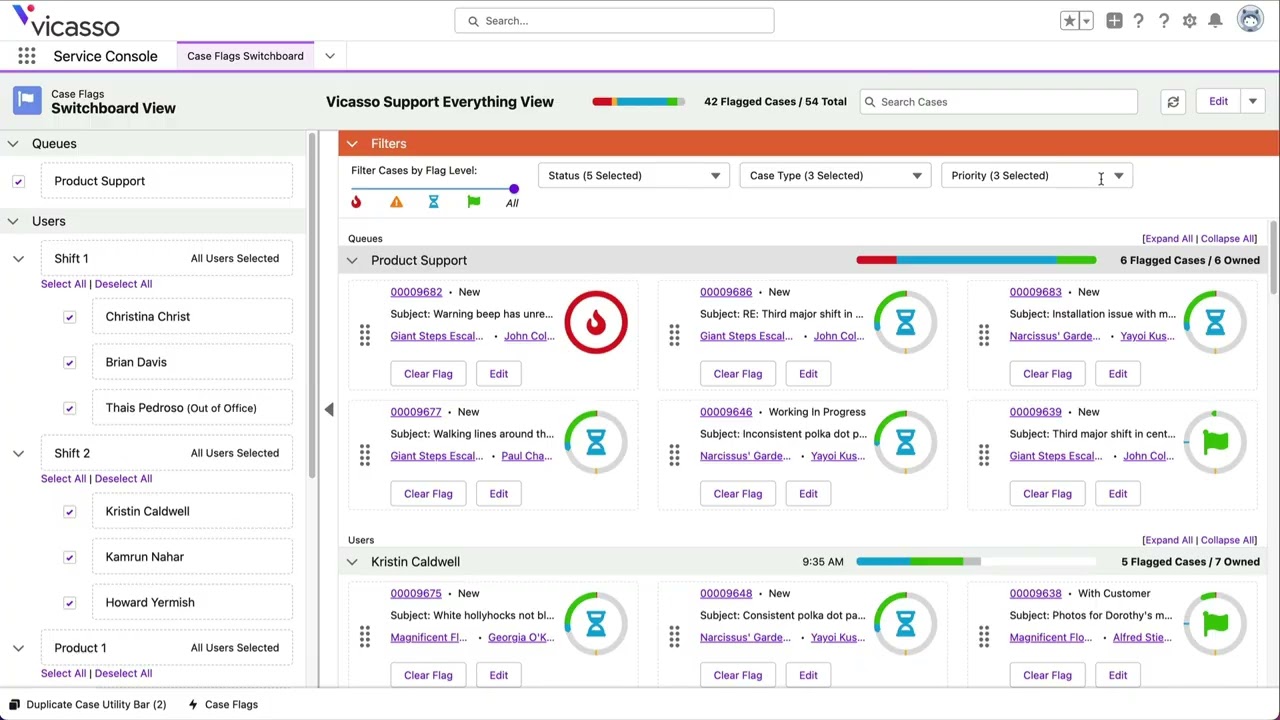Filter by green flag level icon
Screen dimensions: 1280x720
[x=474, y=202]
